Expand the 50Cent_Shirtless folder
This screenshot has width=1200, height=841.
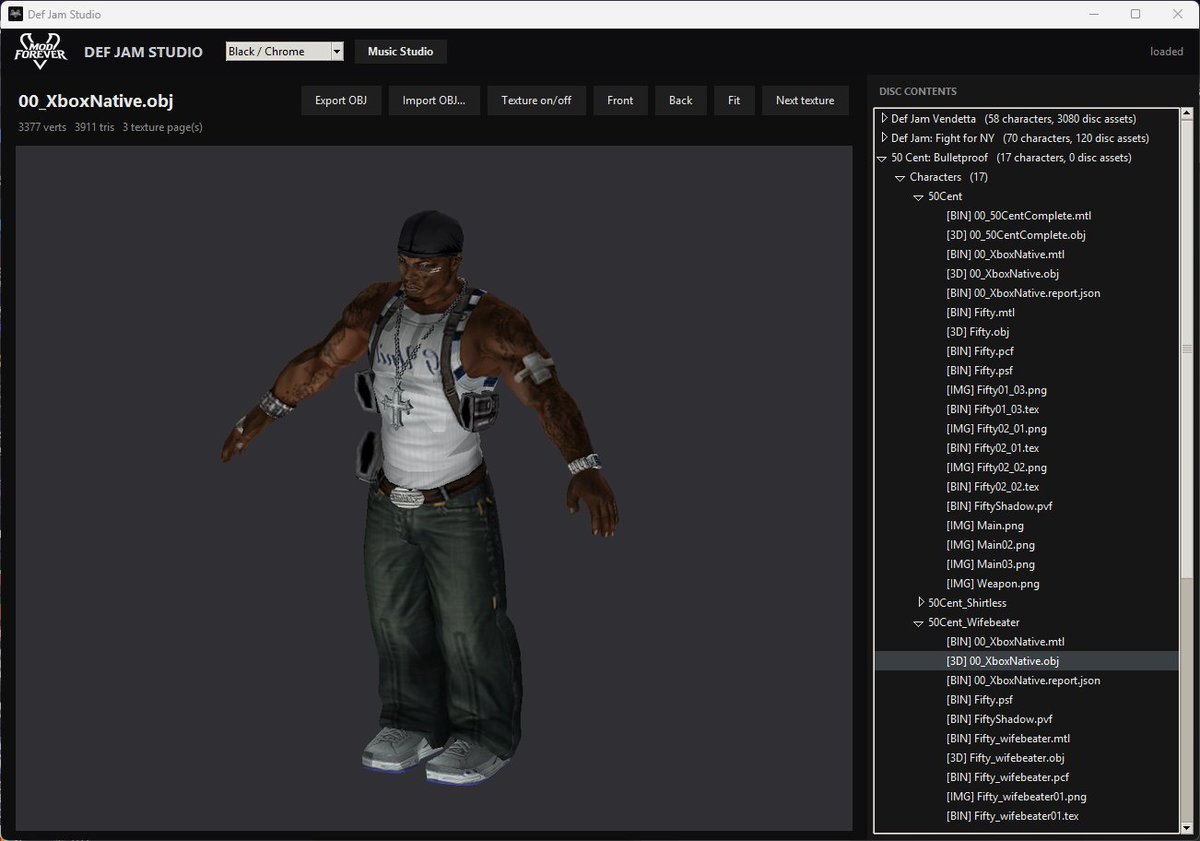point(921,603)
